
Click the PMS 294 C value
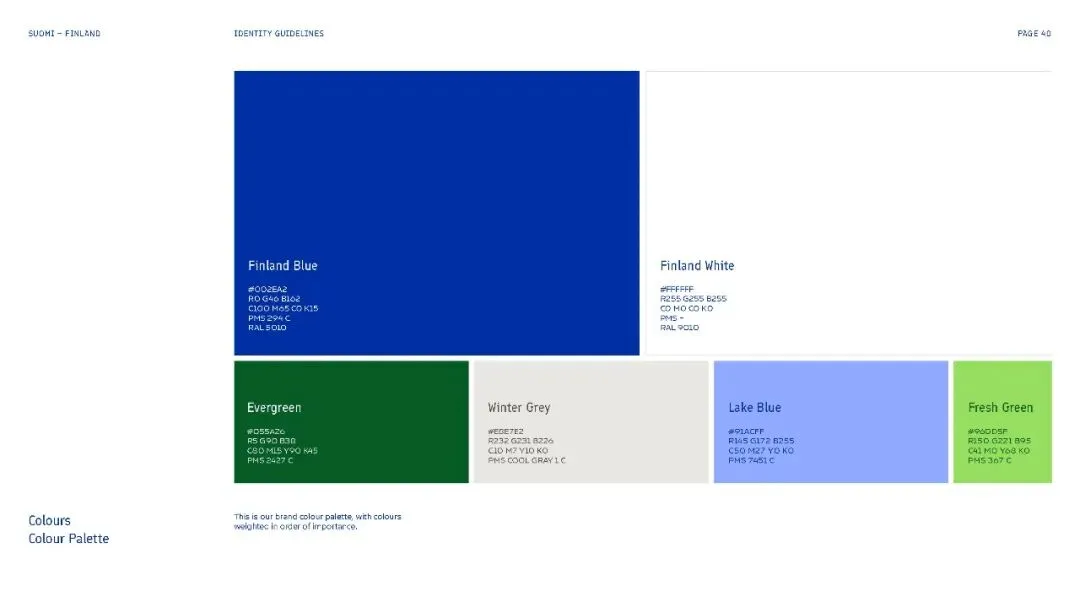click(x=269, y=318)
